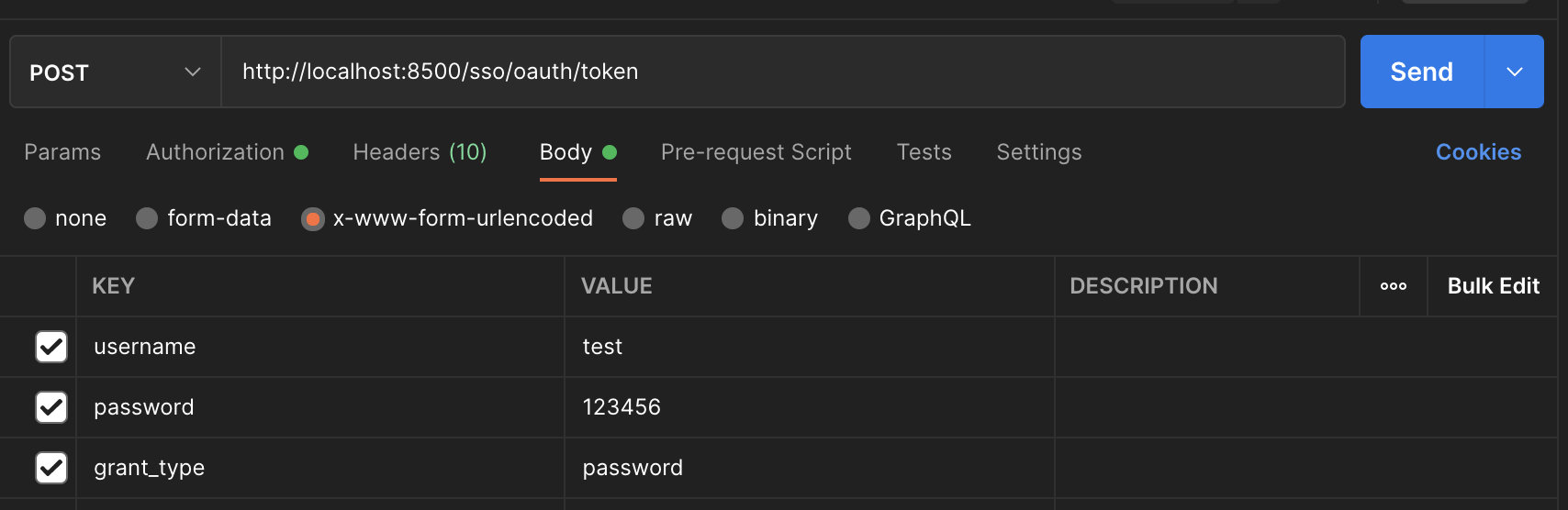Switch to the Tests tab

click(x=924, y=152)
